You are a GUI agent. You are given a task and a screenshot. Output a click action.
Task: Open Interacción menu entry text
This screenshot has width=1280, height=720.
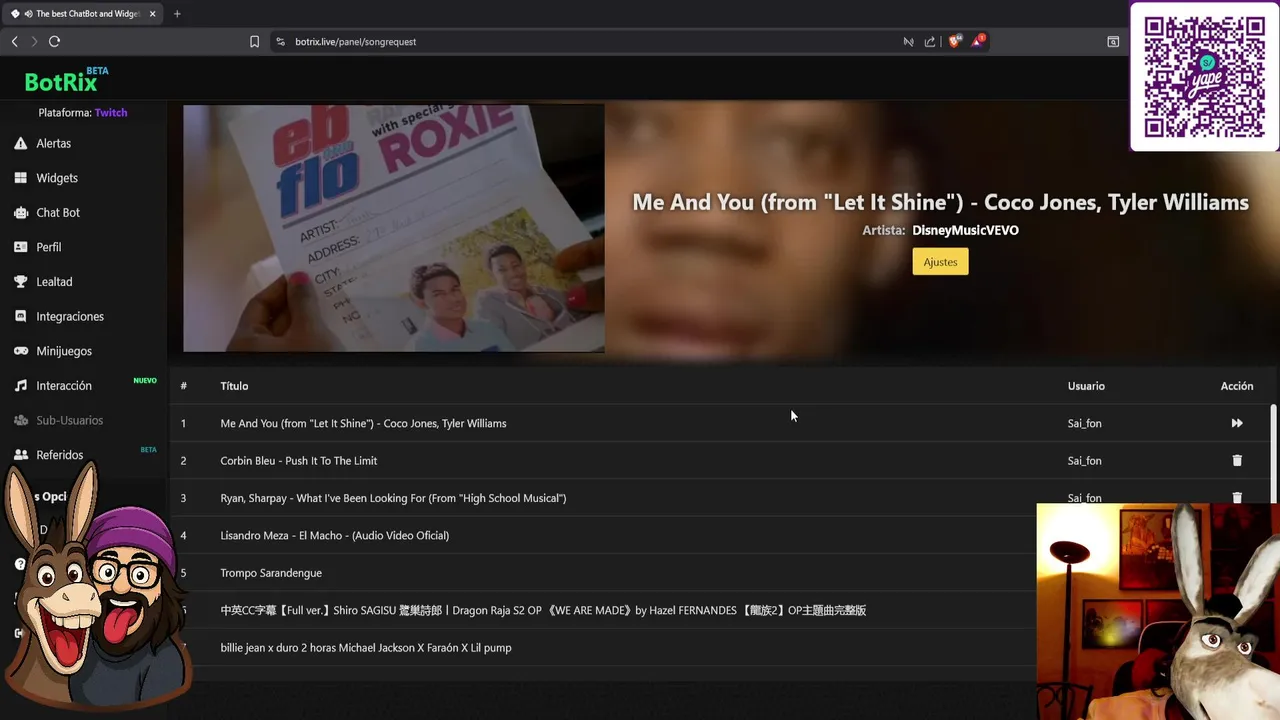(x=64, y=386)
